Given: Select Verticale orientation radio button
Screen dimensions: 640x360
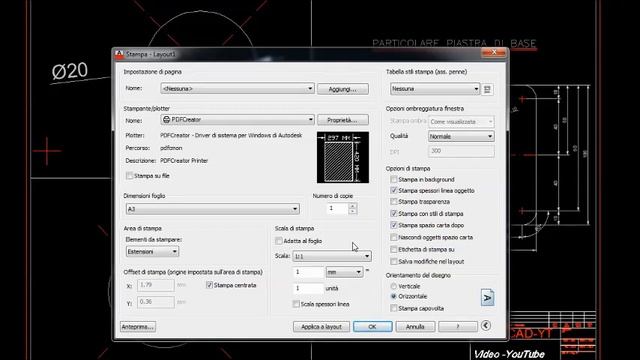Looking at the screenshot, I should click(393, 286).
